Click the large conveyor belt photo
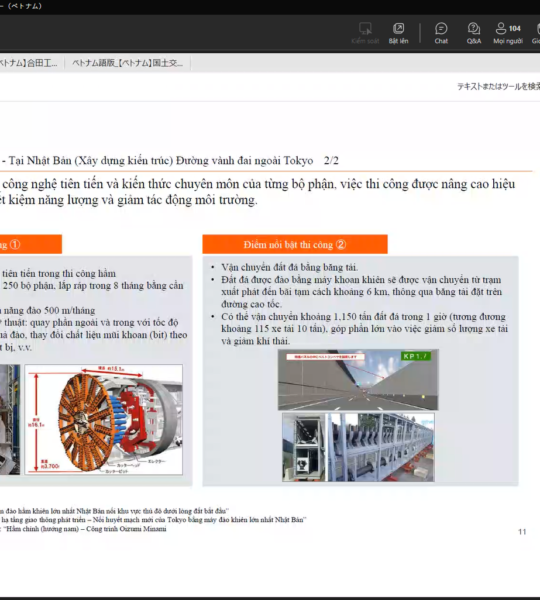The width and height of the screenshot is (540, 600). tap(381, 447)
